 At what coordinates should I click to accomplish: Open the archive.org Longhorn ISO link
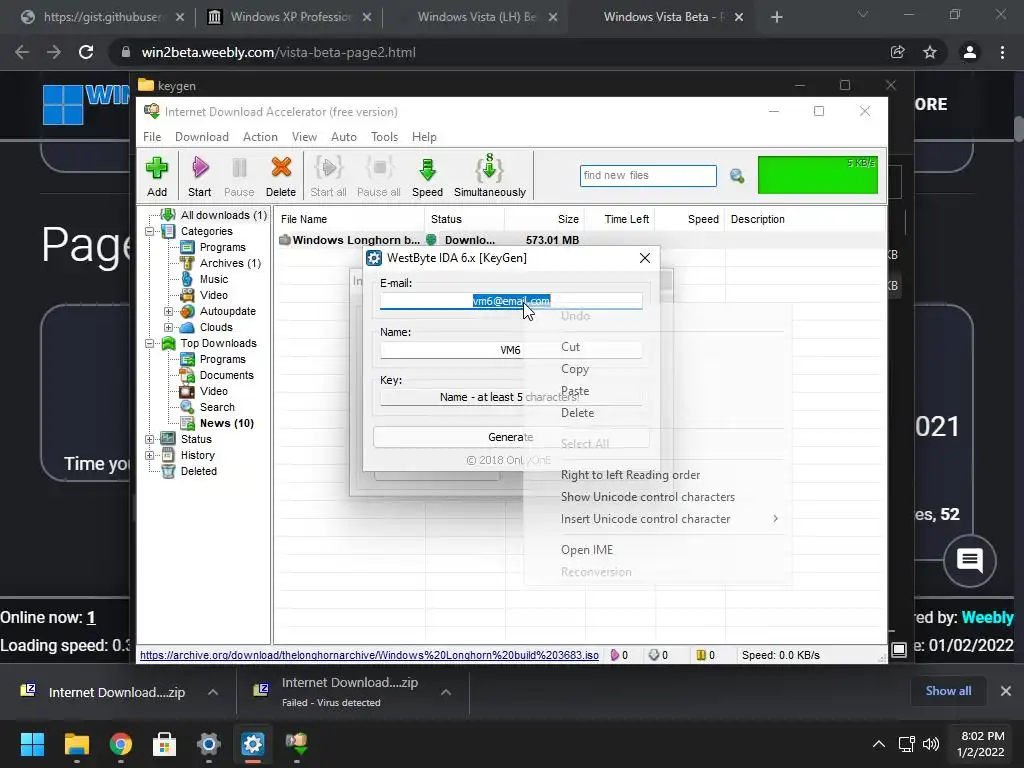point(369,655)
